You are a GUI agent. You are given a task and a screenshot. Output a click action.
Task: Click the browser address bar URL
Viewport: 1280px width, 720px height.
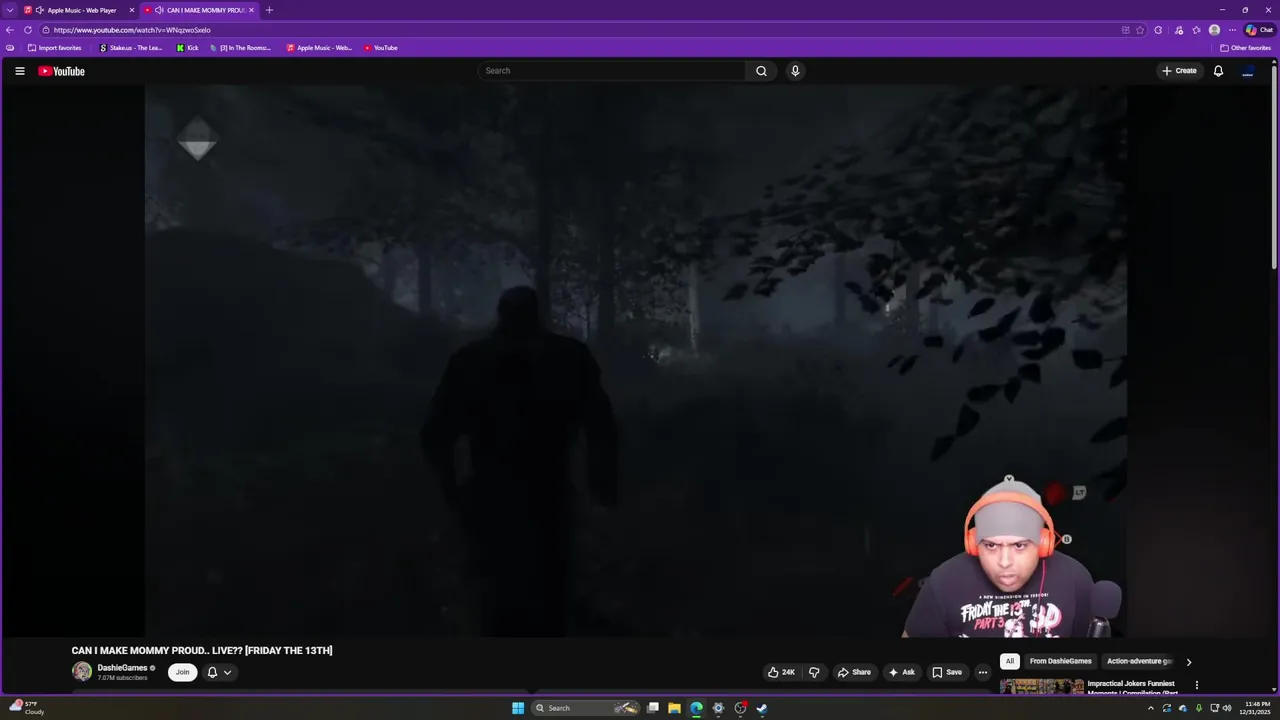point(132,30)
